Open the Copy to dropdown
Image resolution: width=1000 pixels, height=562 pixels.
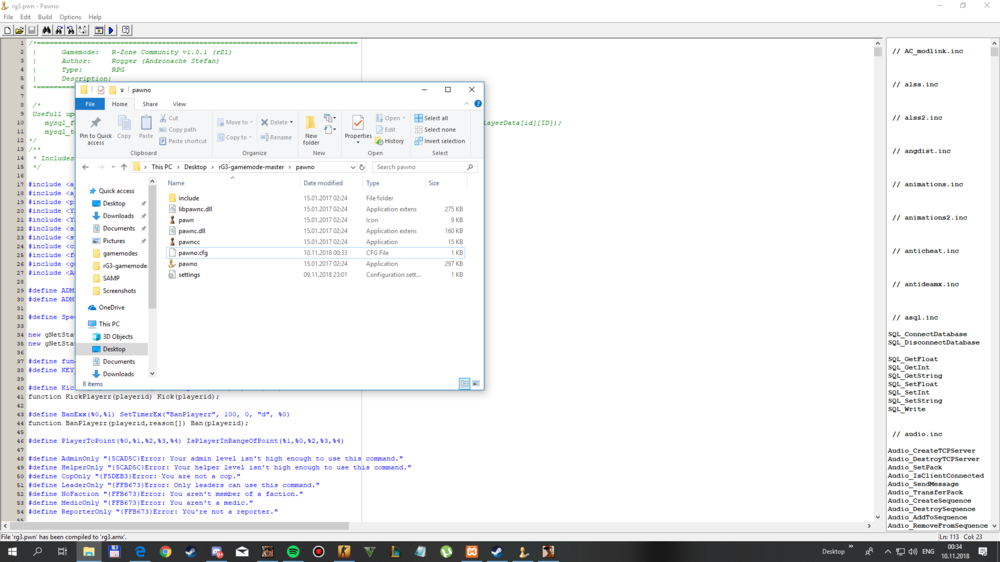point(235,137)
